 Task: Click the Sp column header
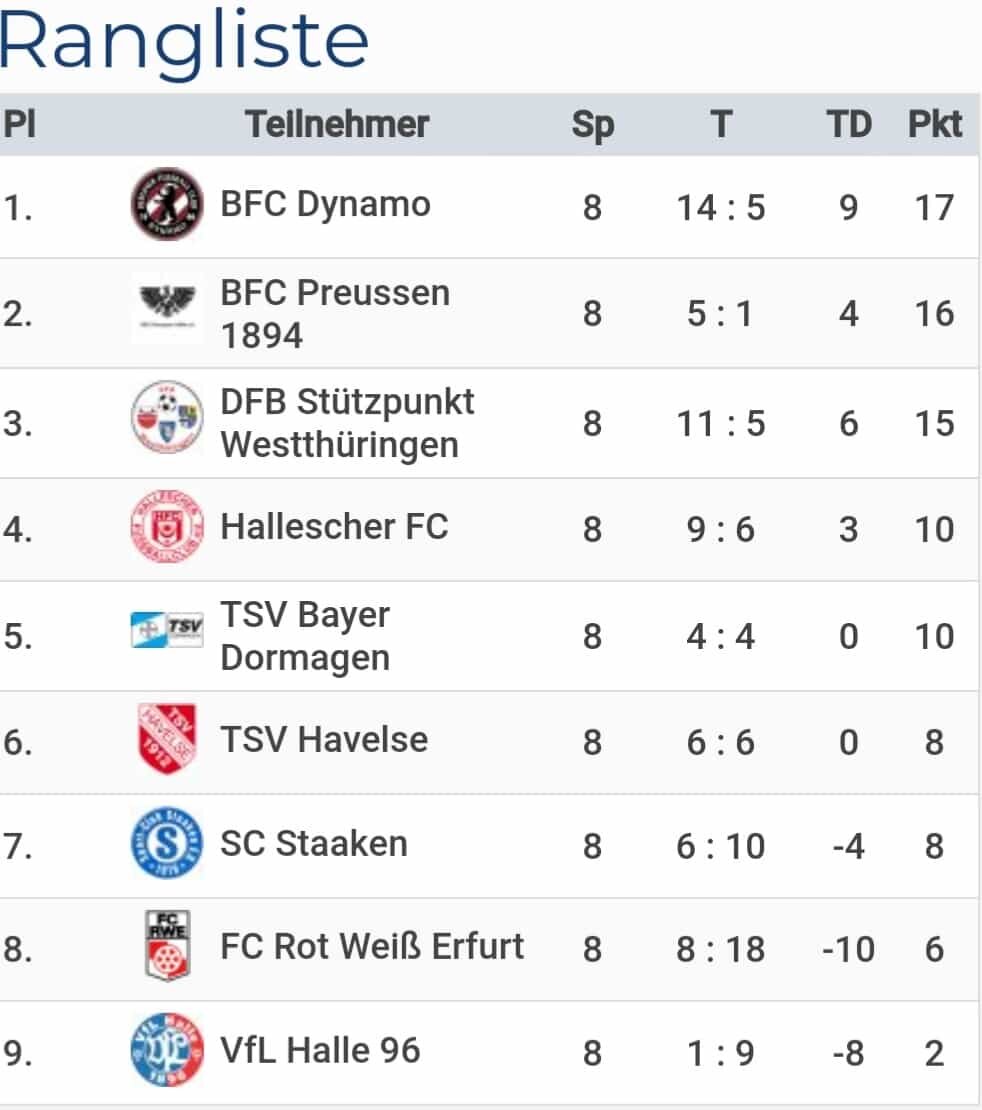(x=593, y=126)
